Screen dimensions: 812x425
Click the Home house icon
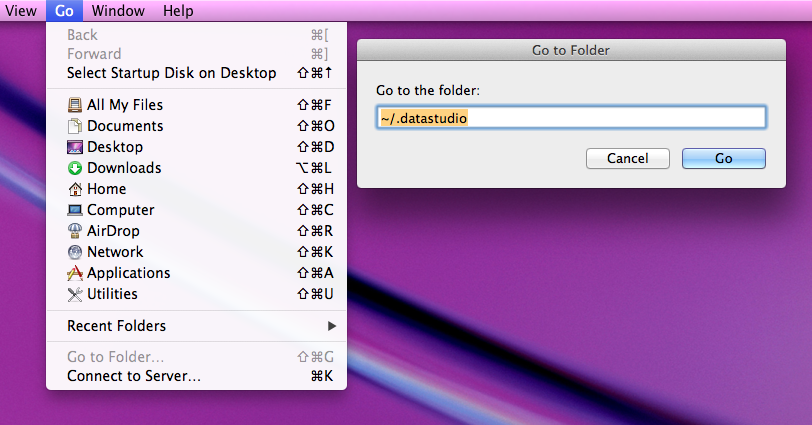(x=75, y=189)
